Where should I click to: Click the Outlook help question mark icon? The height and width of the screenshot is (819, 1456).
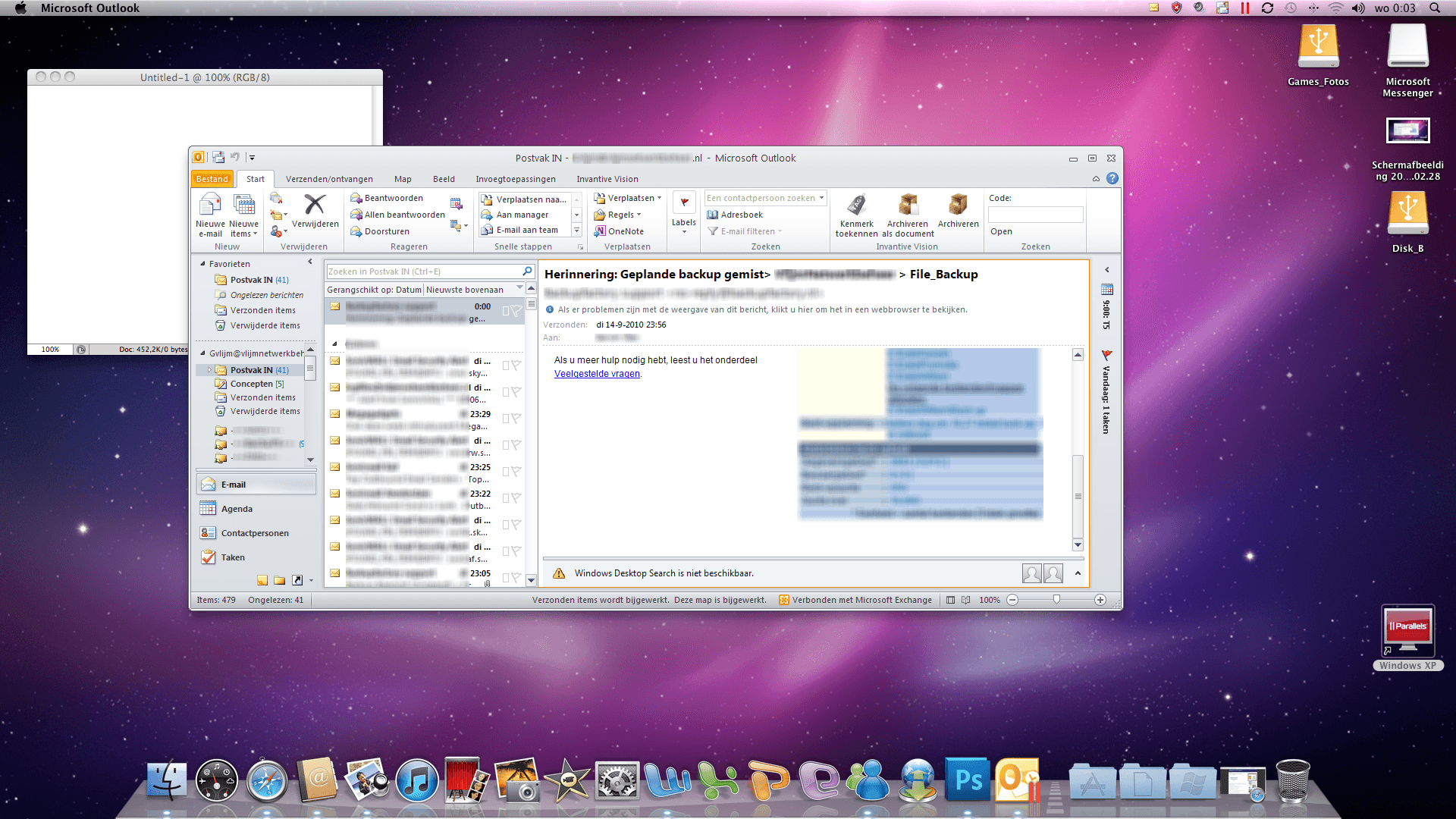(x=1112, y=178)
